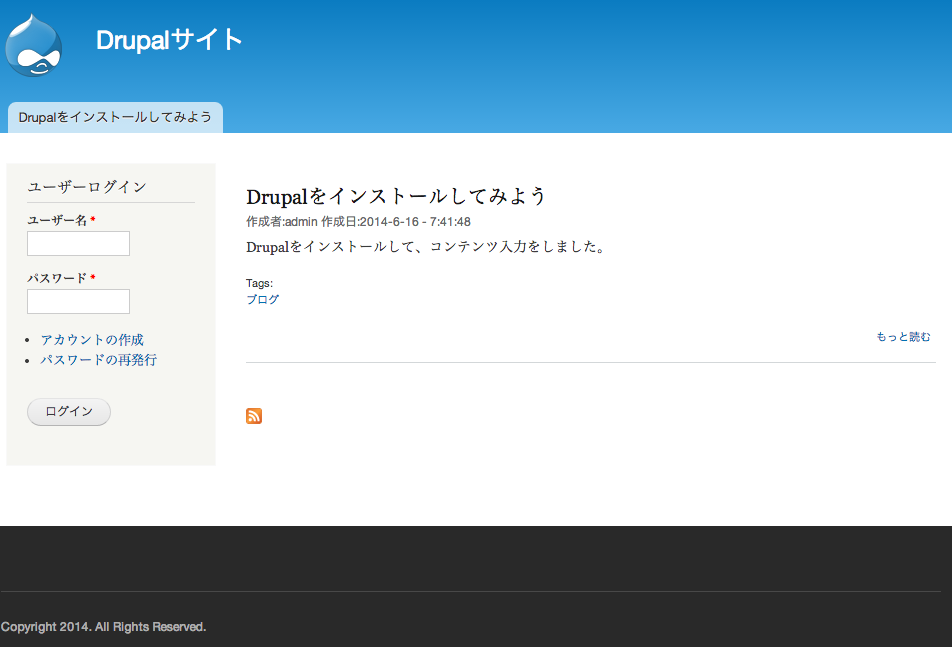Click the パスワード field label
This screenshot has width=952, height=647.
(57, 278)
